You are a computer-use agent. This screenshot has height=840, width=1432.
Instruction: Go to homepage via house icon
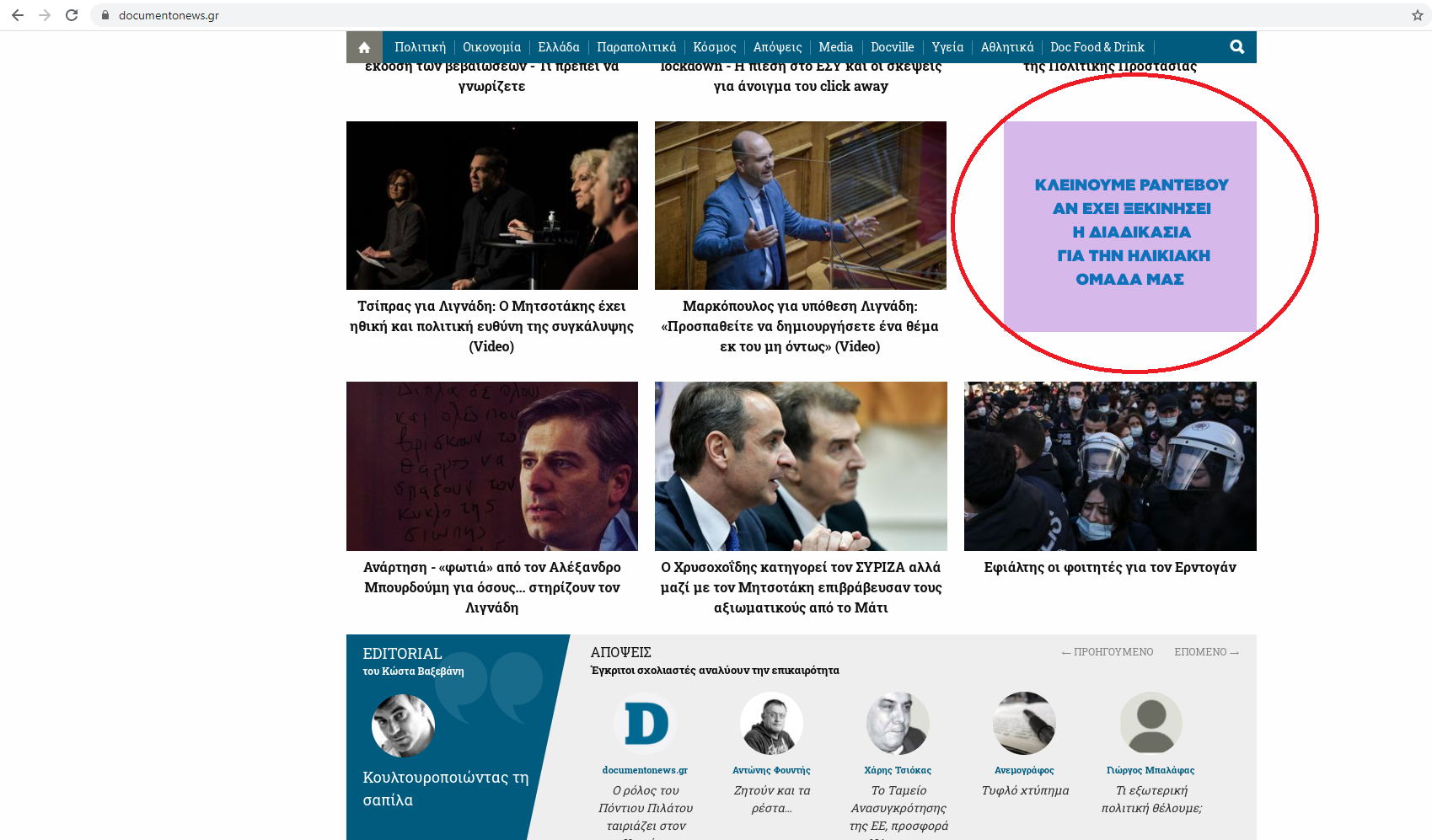pyautogui.click(x=364, y=47)
